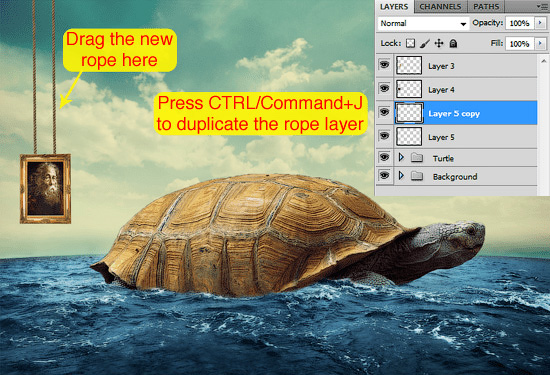The height and width of the screenshot is (375, 550).
Task: Switch to the Paths tab
Action: (486, 7)
